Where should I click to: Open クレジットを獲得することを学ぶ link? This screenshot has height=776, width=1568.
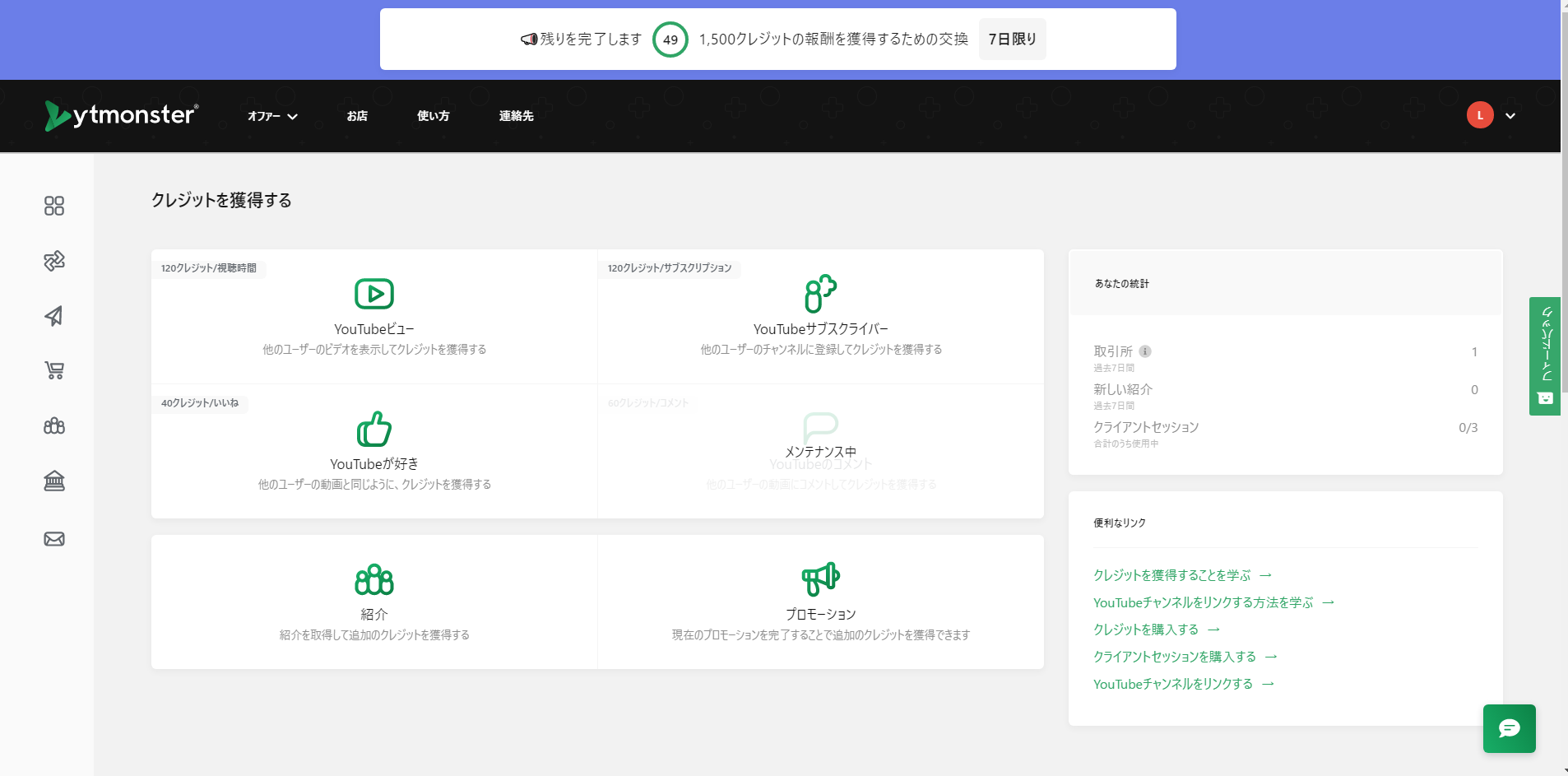pos(1182,575)
